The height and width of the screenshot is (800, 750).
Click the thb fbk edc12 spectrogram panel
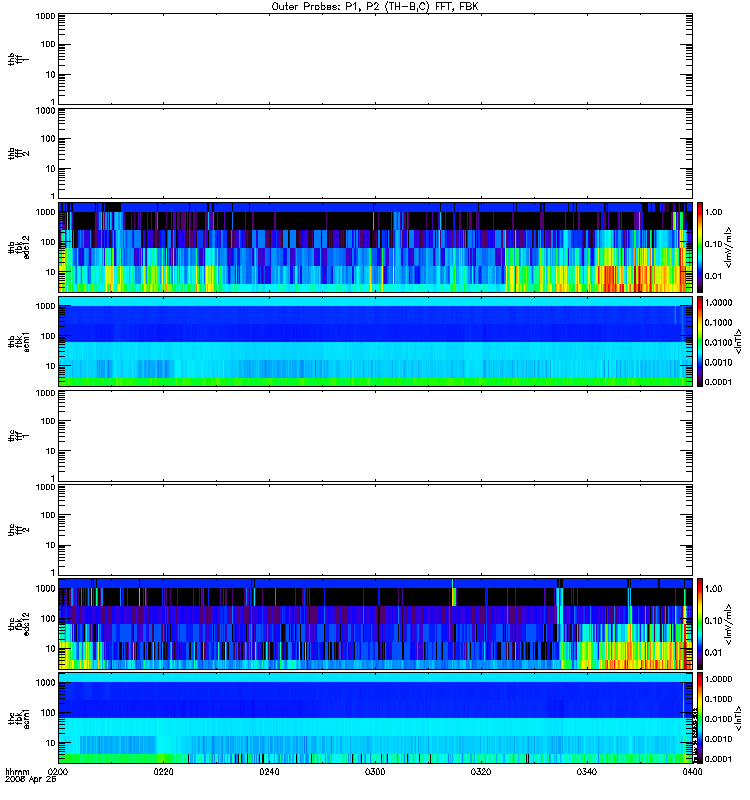pos(376,247)
